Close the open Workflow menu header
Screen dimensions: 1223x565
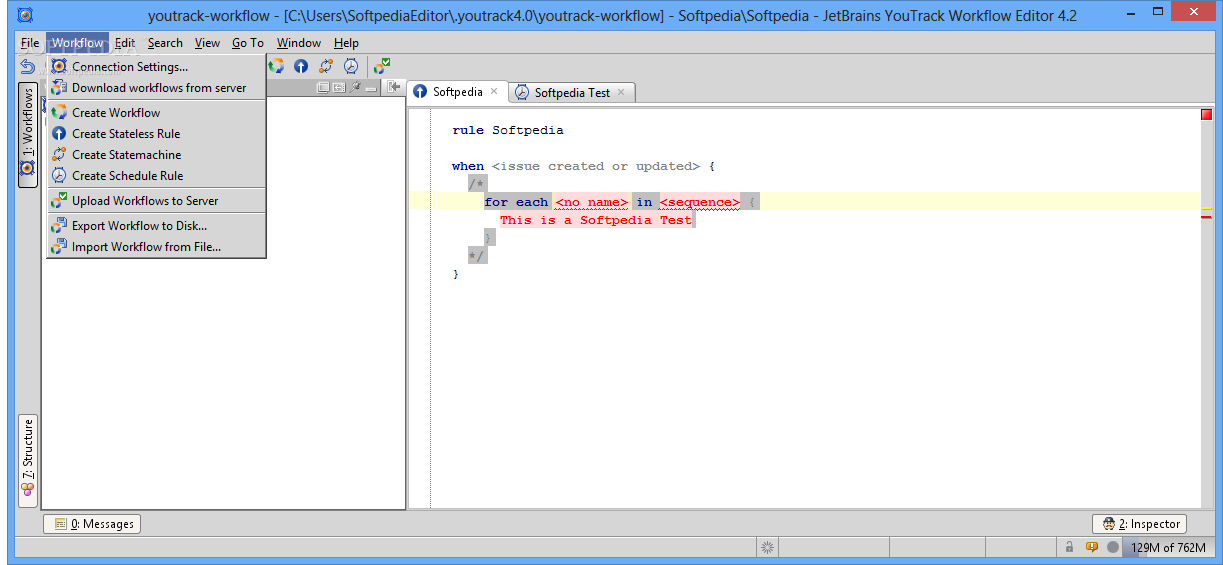pyautogui.click(x=77, y=43)
